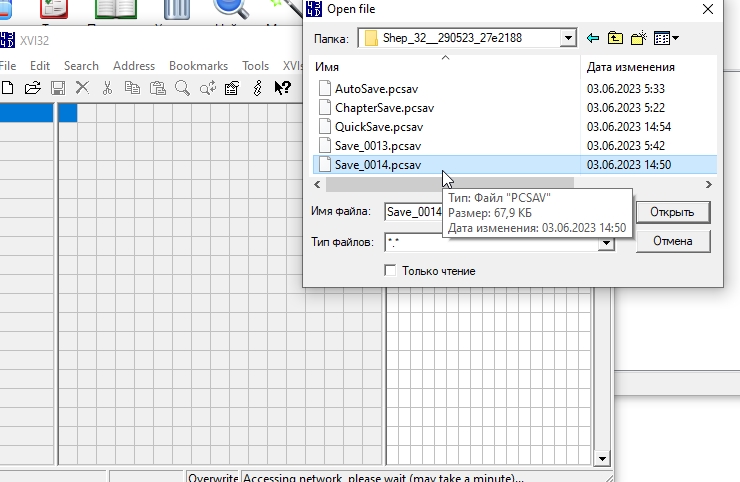Create a new folder in Open file dialog
The image size is (740, 482).
pyautogui.click(x=639, y=38)
